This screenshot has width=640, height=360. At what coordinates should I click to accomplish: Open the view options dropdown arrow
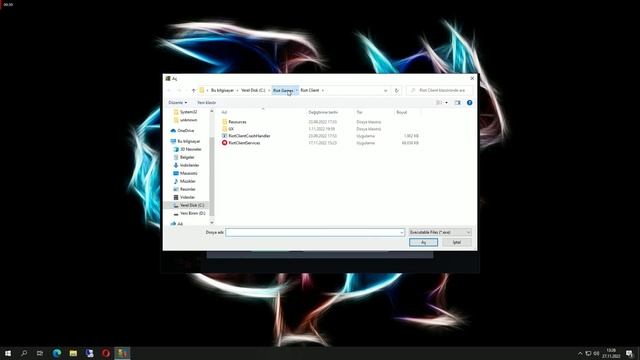tap(447, 102)
